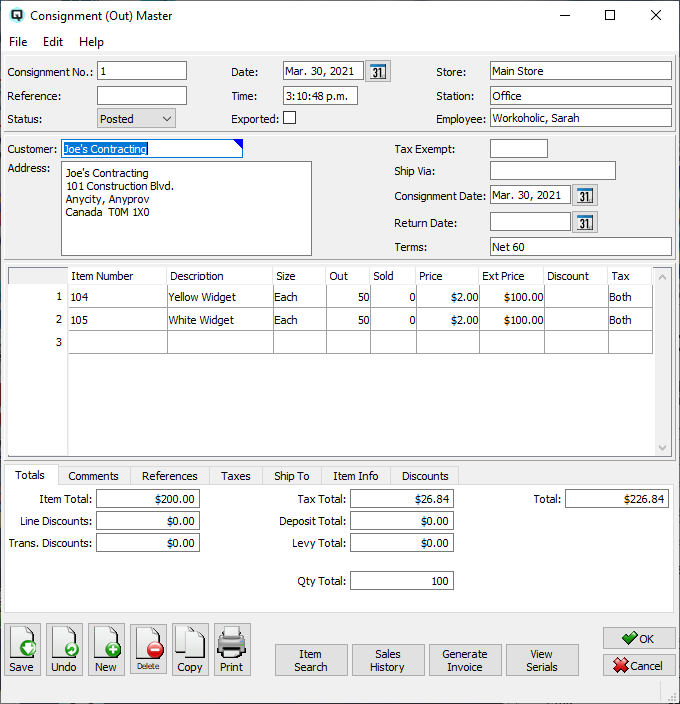The image size is (680, 704).
Task: Open calendar picker next to Date field
Action: 378,71
